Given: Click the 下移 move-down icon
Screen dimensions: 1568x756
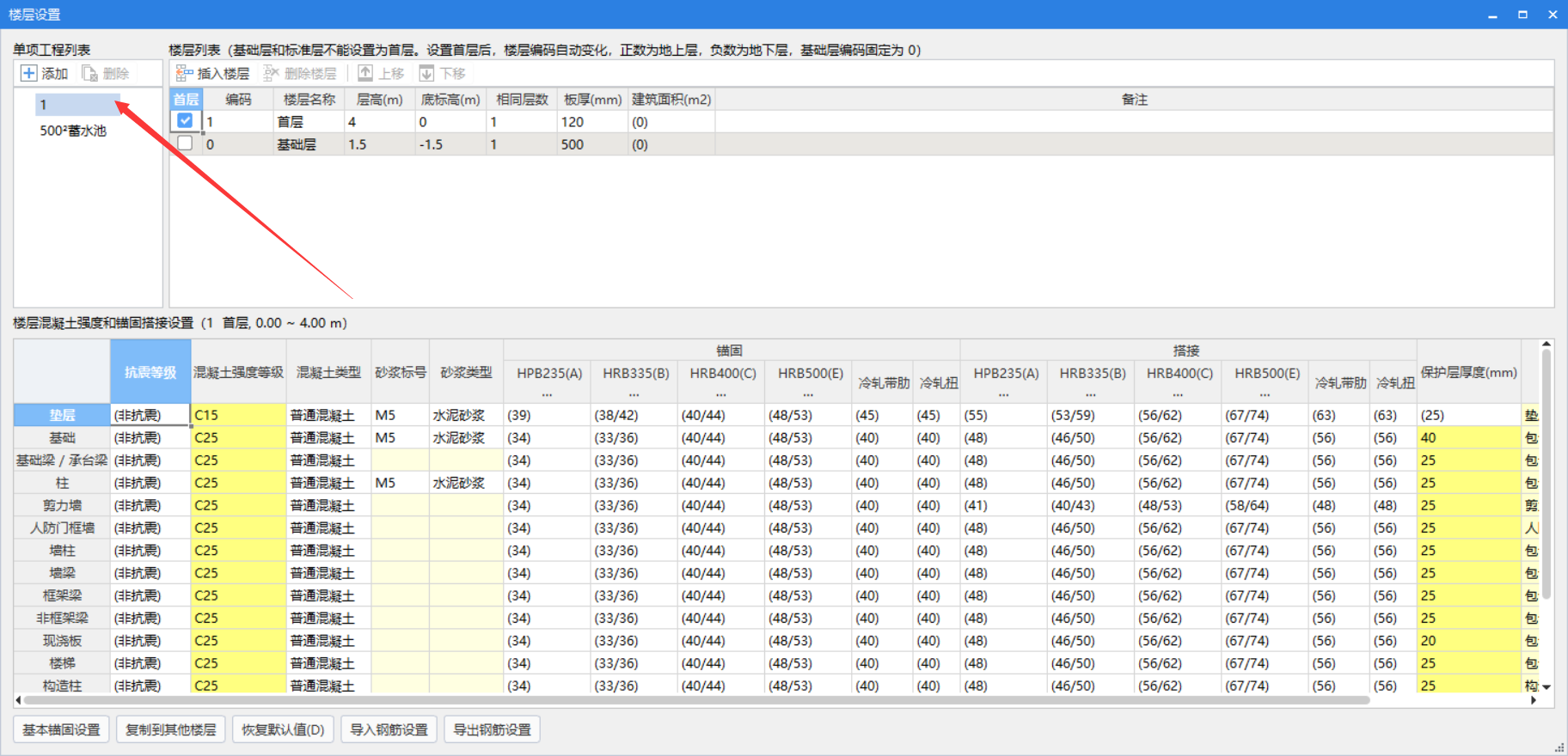Looking at the screenshot, I should click(426, 73).
